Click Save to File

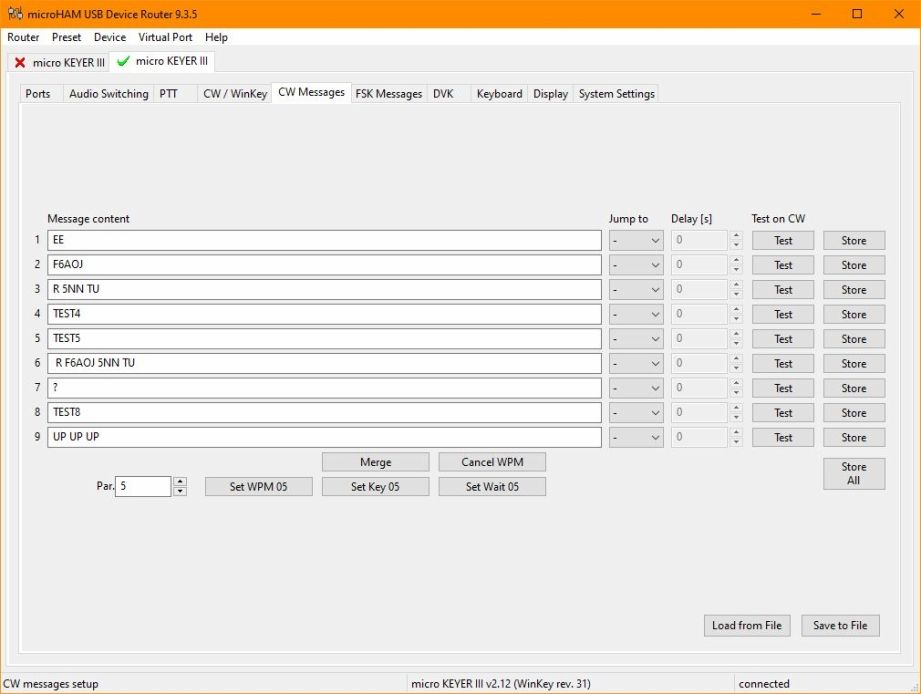coord(839,625)
